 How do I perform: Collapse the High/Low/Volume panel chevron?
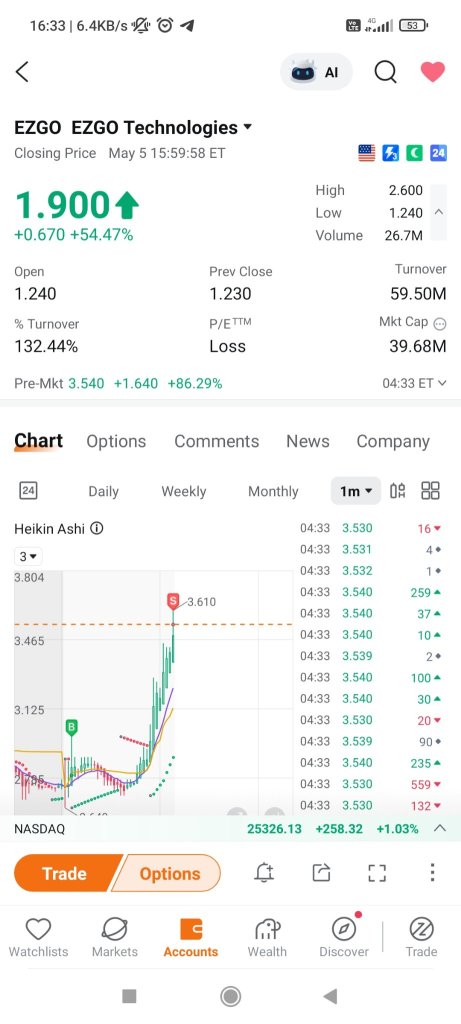click(x=439, y=212)
